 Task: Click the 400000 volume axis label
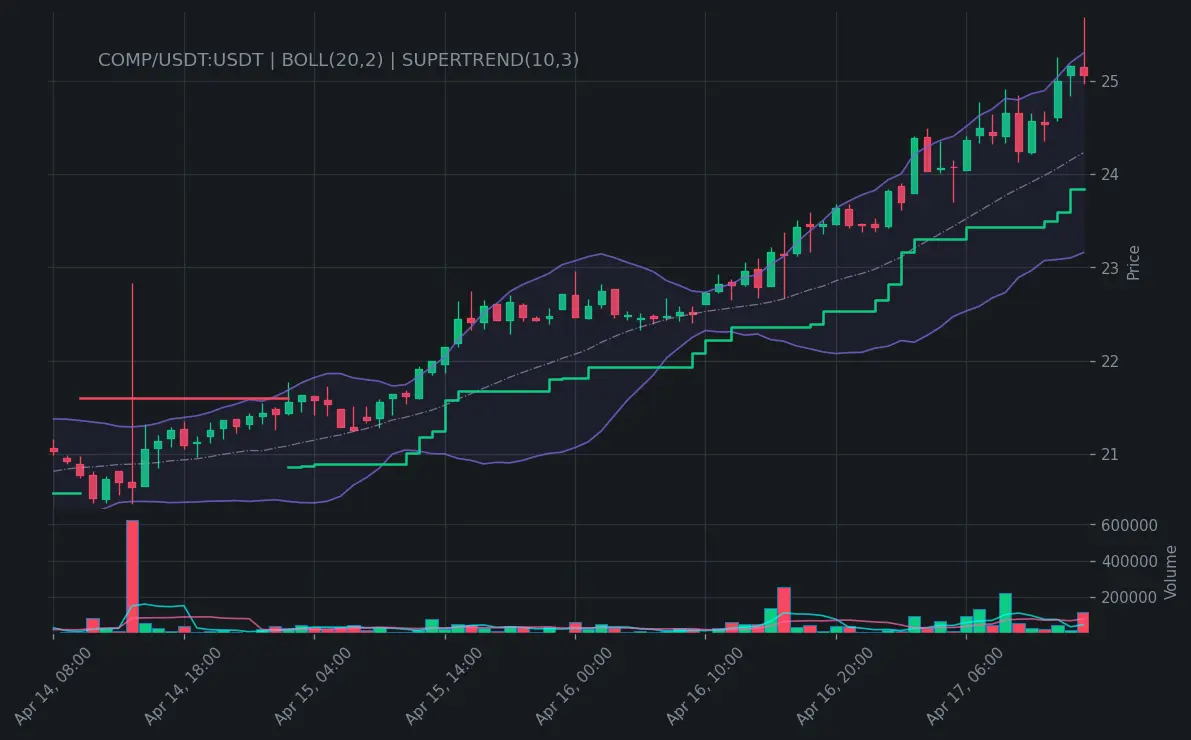[x=1129, y=561]
